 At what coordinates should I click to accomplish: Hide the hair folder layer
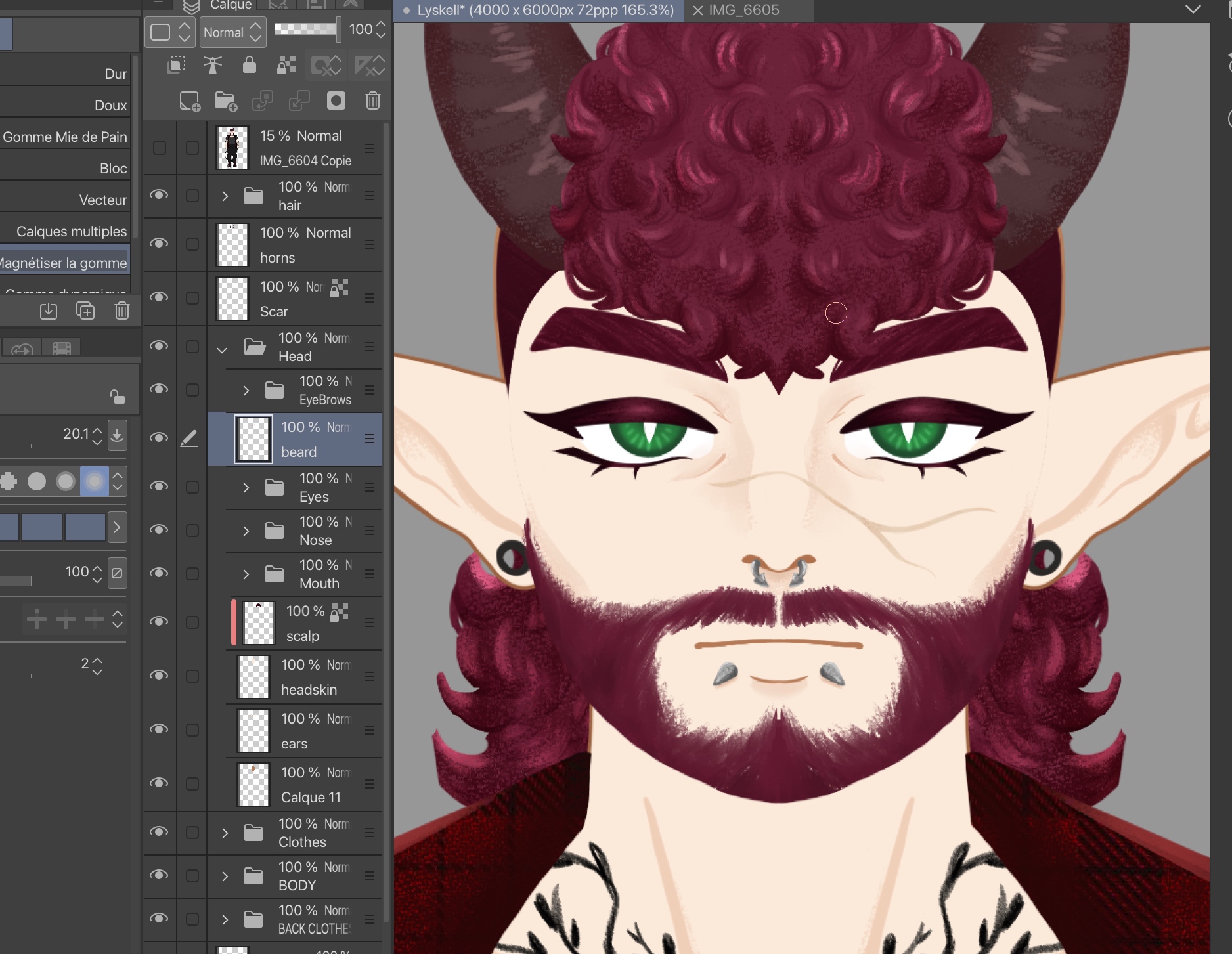coord(159,195)
